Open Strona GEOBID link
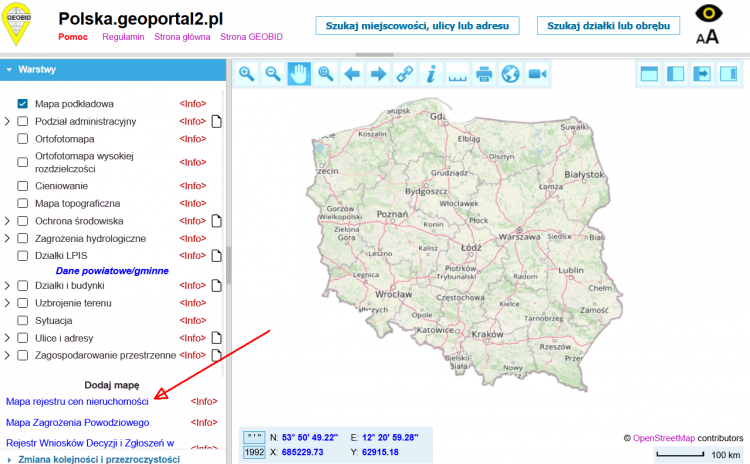 coord(251,37)
